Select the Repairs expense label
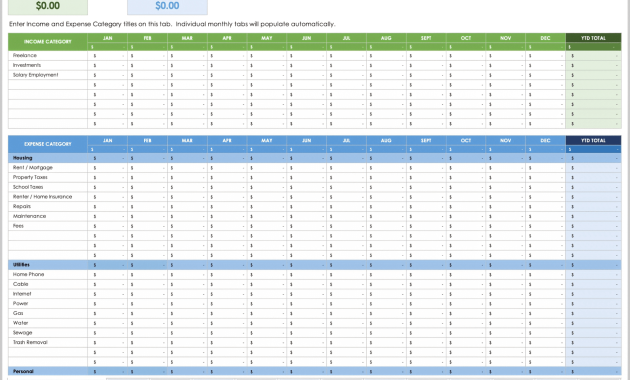Viewport: 630px width, 380px height. point(22,206)
